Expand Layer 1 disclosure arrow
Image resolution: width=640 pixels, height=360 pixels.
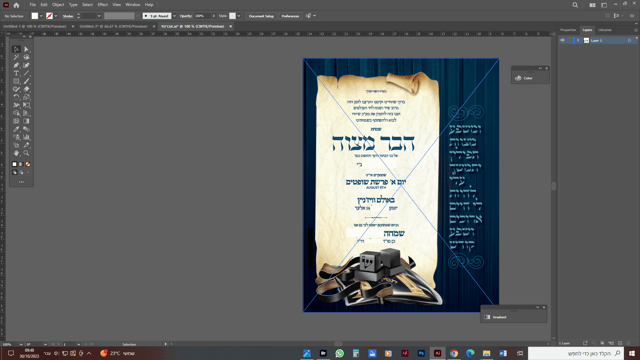[x=578, y=40]
